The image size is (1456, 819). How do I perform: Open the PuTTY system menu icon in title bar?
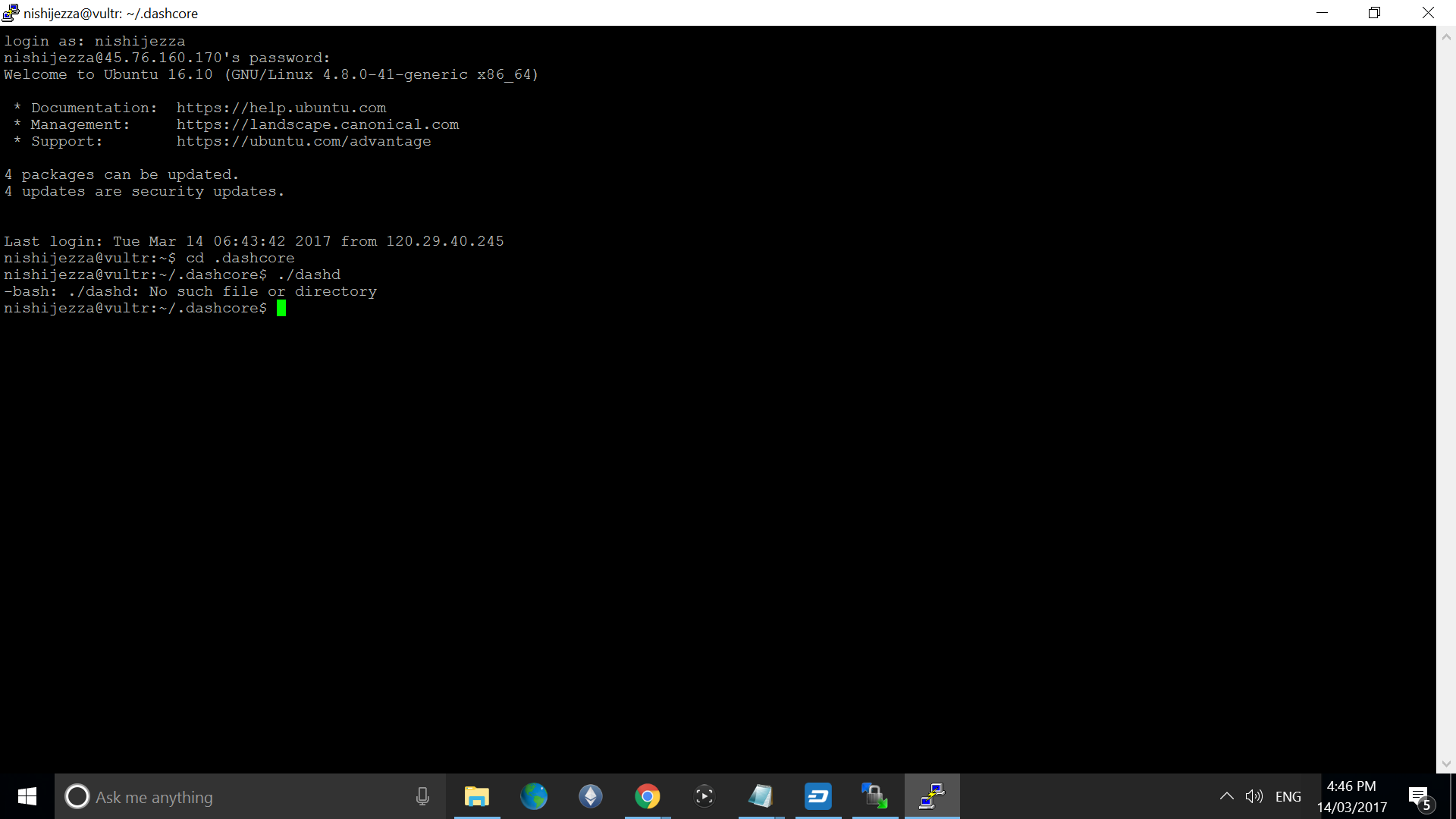pyautogui.click(x=11, y=13)
